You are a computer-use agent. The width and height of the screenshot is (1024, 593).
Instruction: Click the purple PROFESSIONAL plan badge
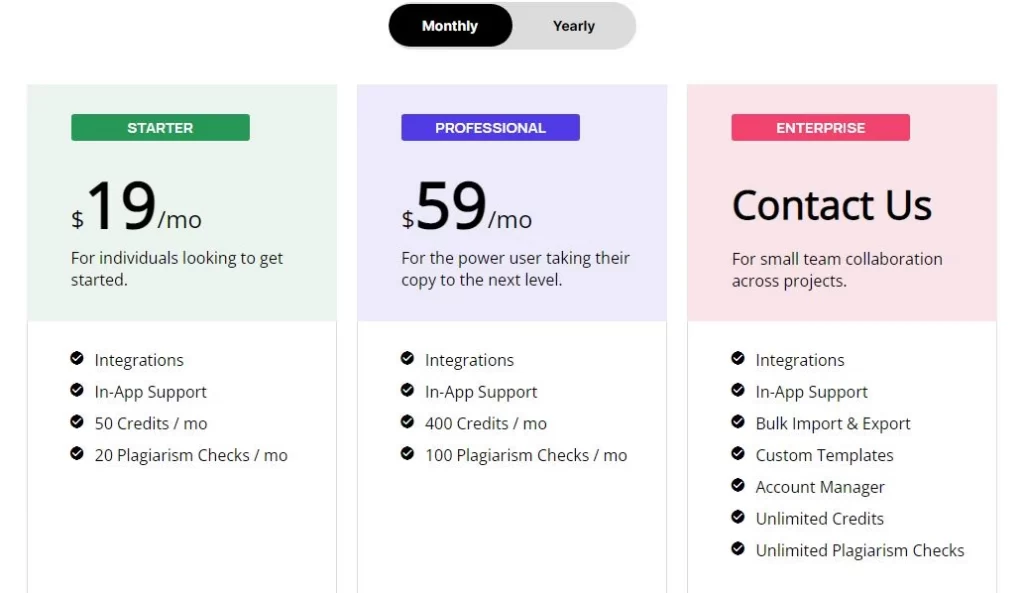tap(490, 127)
